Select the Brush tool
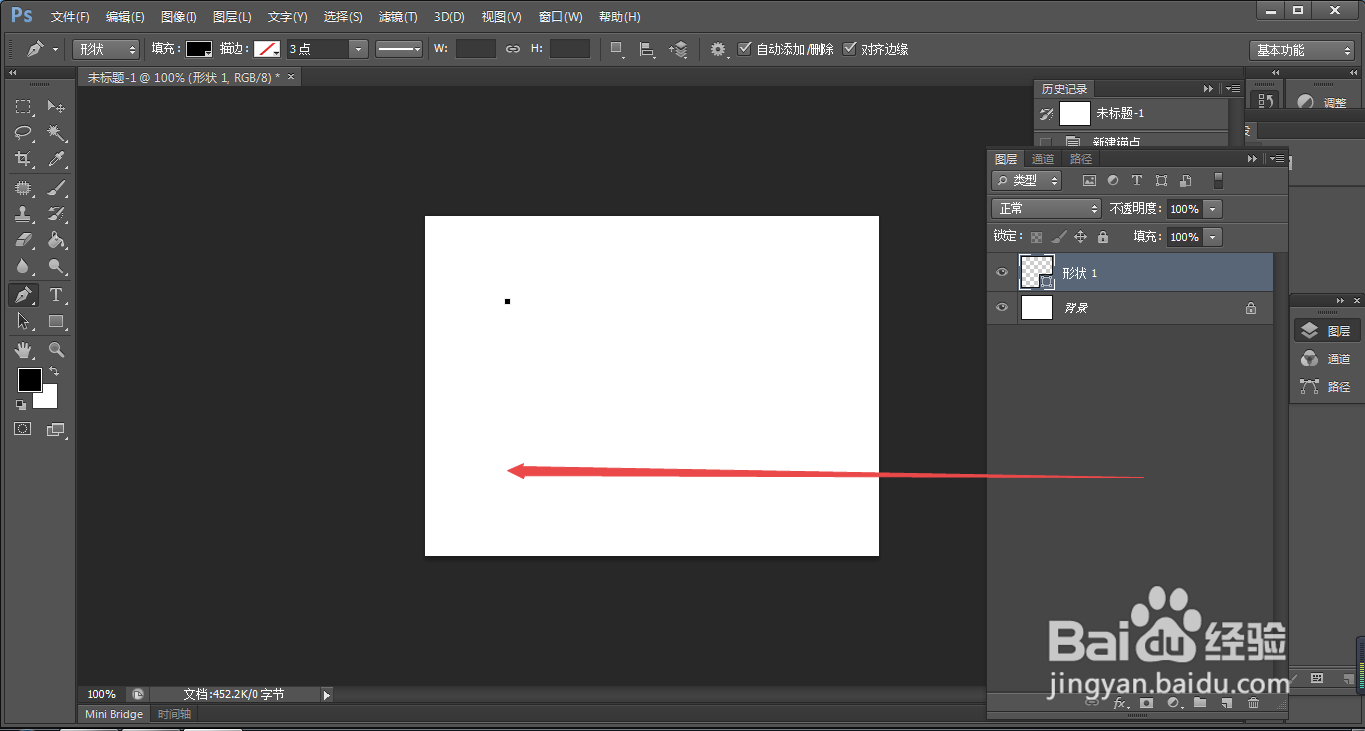 (57, 188)
